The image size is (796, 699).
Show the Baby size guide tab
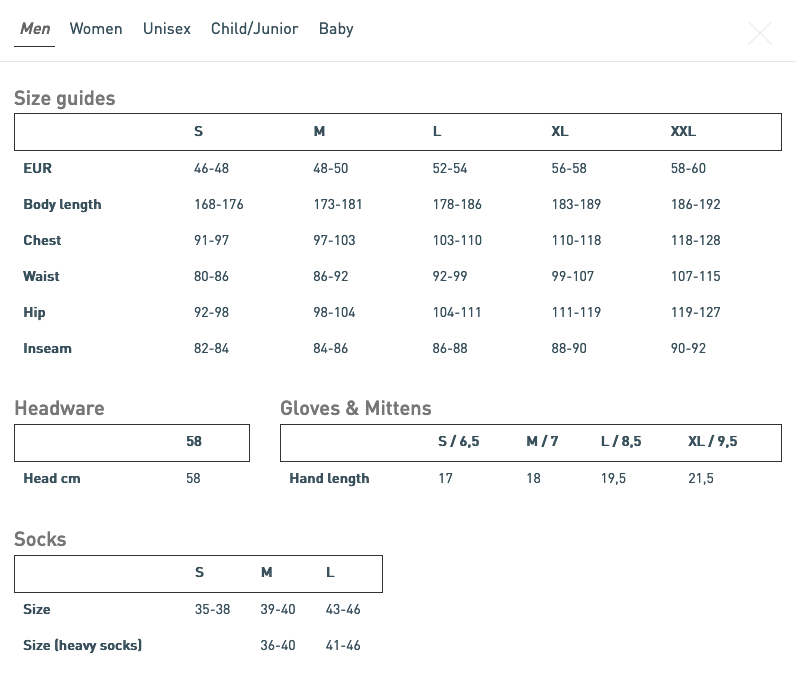[x=336, y=29]
